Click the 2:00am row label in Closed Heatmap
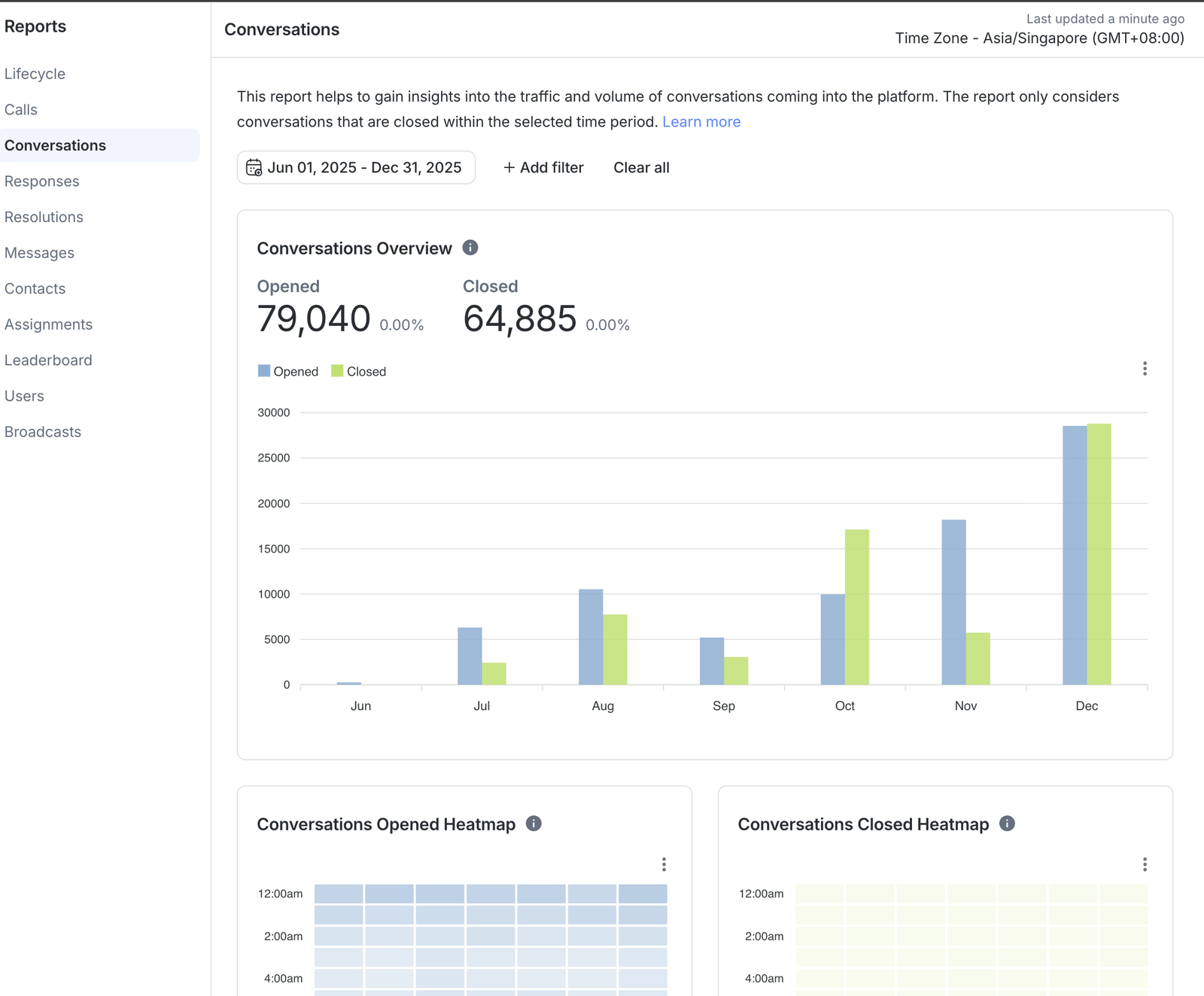The height and width of the screenshot is (996, 1204). tap(764, 937)
